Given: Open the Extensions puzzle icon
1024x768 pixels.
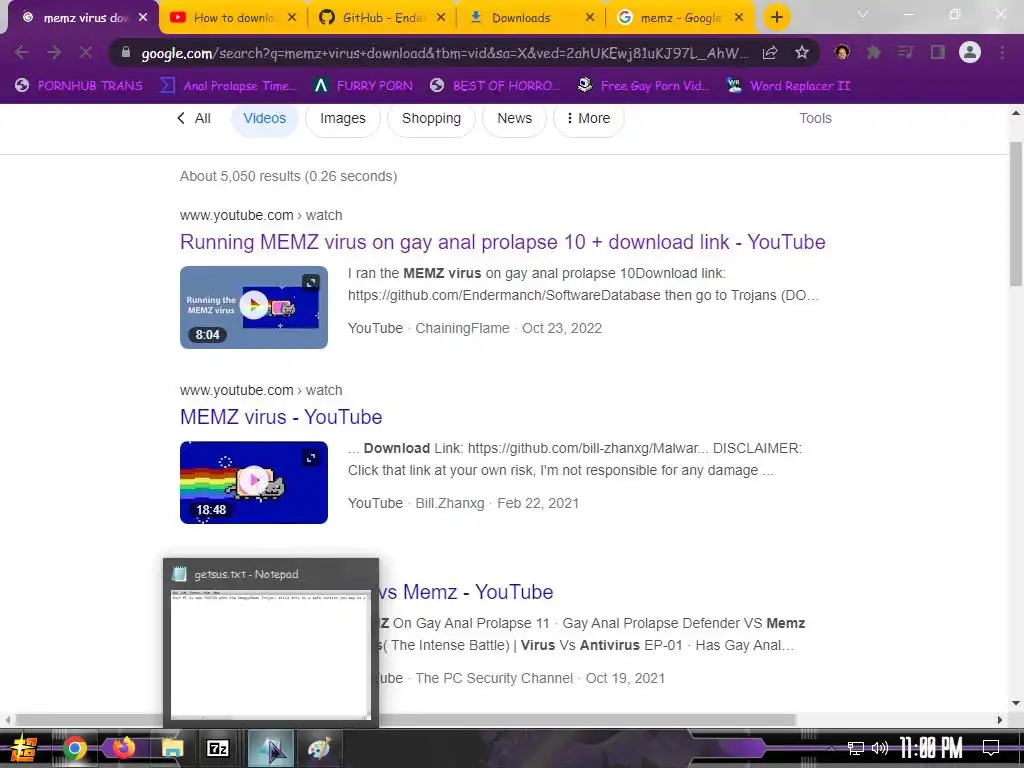Looking at the screenshot, I should [874, 52].
